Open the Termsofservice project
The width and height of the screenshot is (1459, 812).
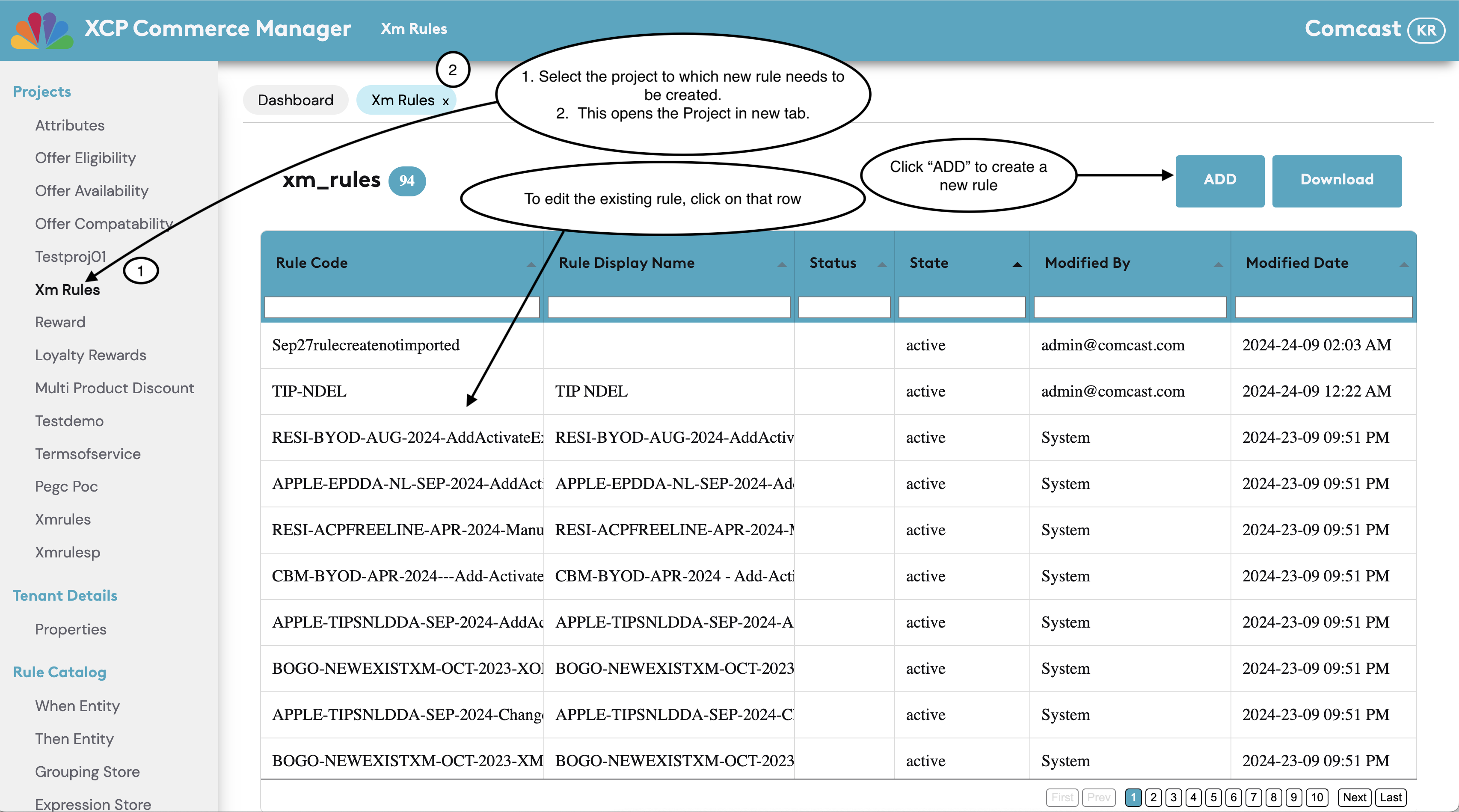[88, 453]
